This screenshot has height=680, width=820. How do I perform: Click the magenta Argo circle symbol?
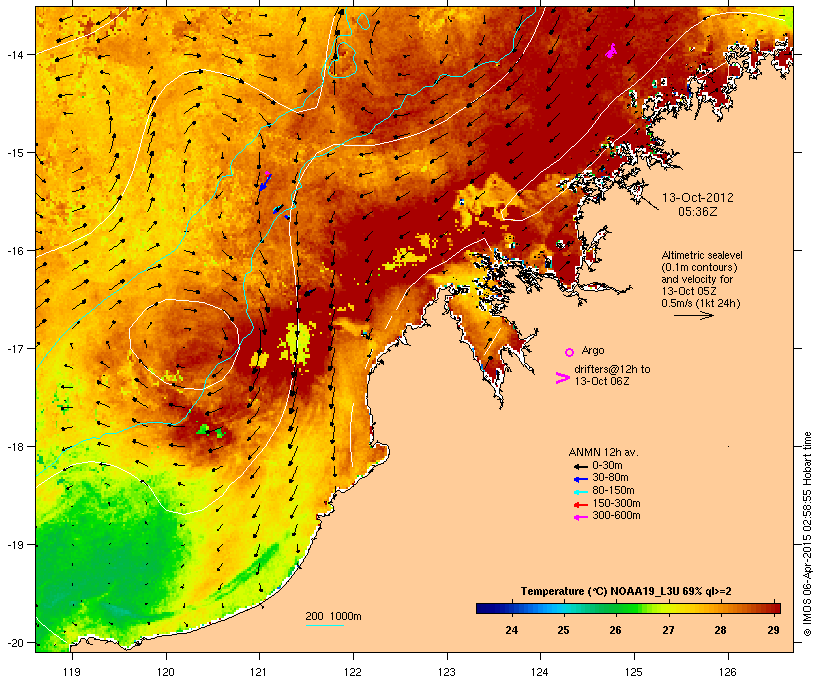pos(570,352)
